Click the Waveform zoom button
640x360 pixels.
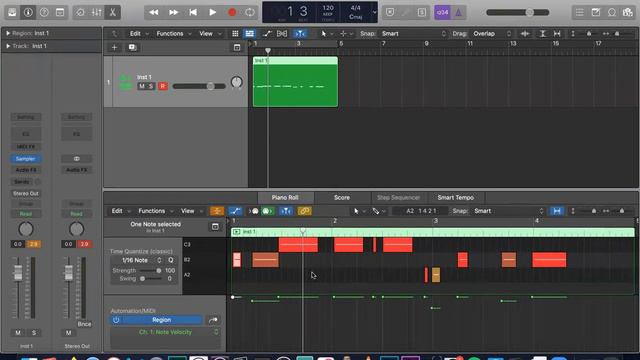525,33
